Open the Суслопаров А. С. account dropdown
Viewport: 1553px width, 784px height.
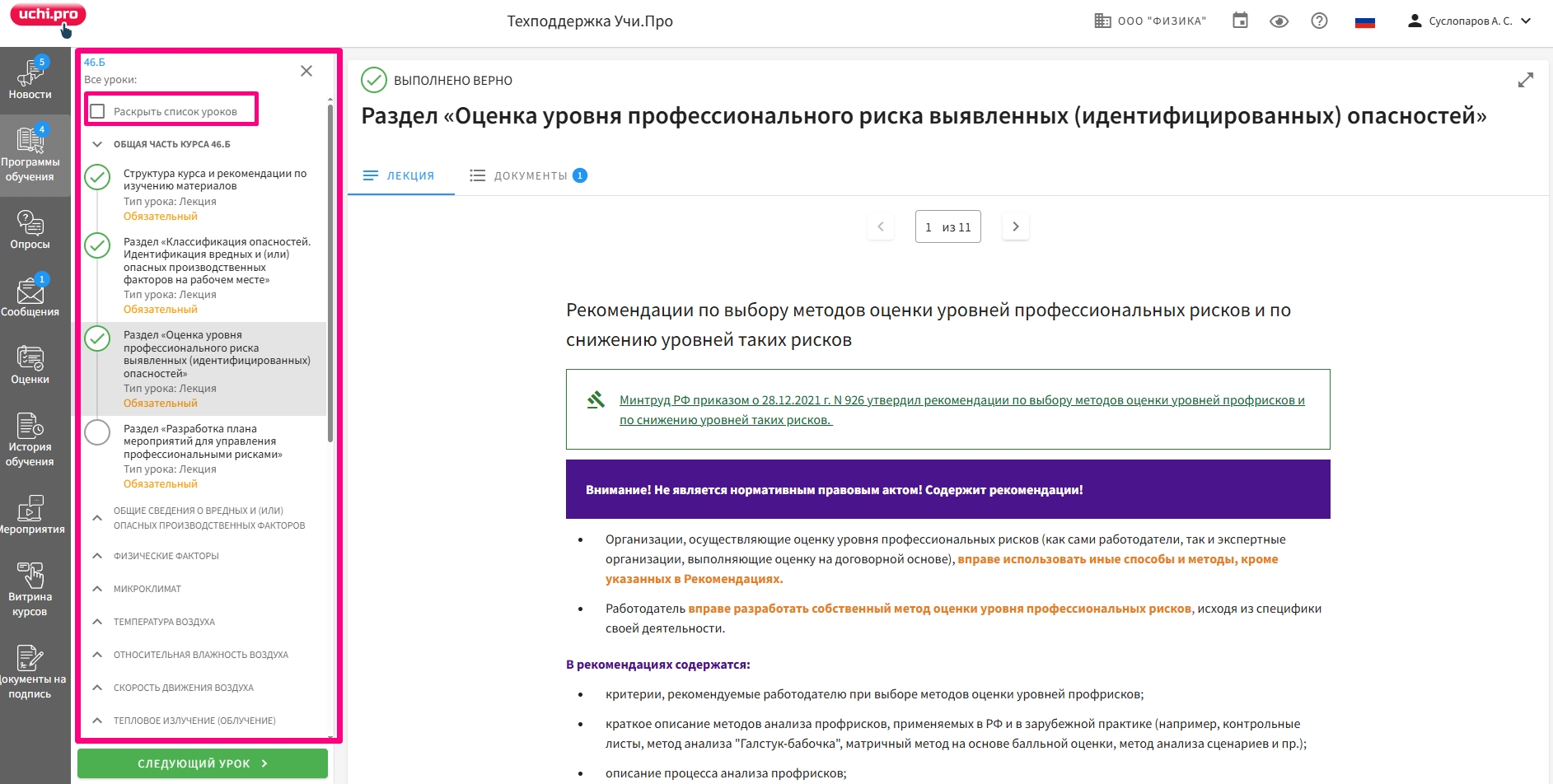tap(1471, 21)
